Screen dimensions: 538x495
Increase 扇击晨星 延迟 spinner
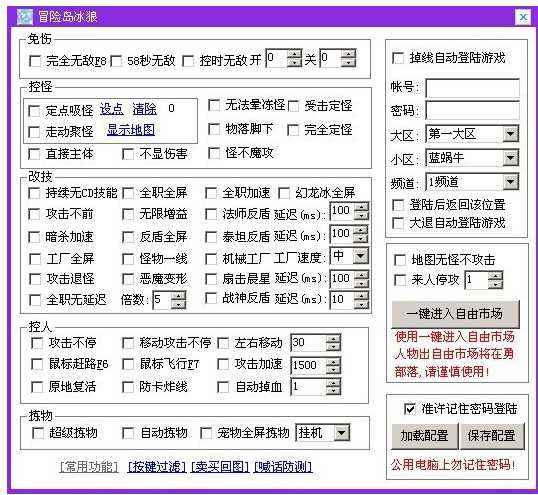[x=362, y=274]
